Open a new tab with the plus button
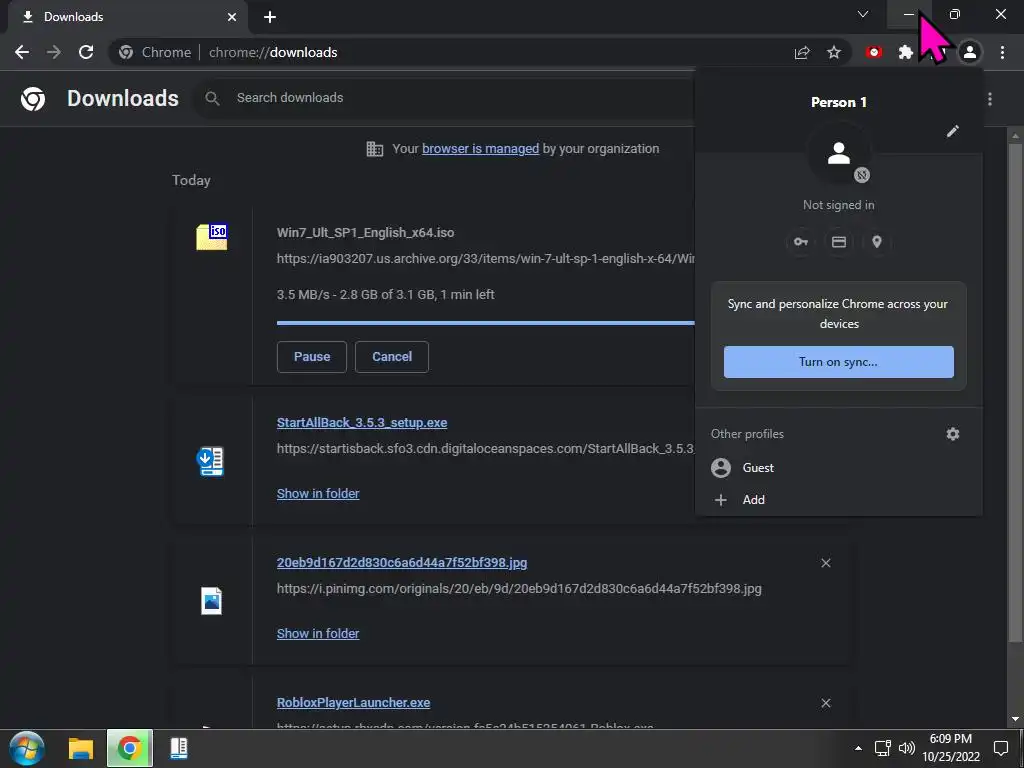The width and height of the screenshot is (1024, 768). click(x=270, y=17)
